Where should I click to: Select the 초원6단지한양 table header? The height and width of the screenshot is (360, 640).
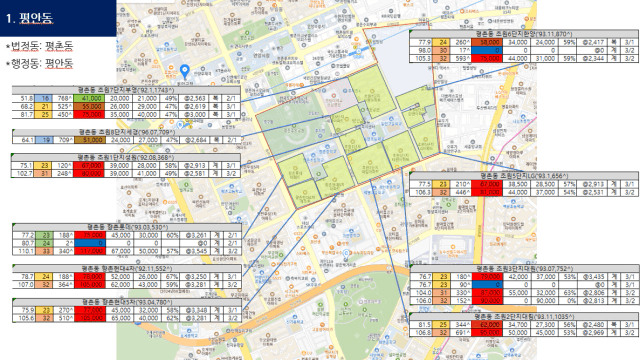[524, 34]
